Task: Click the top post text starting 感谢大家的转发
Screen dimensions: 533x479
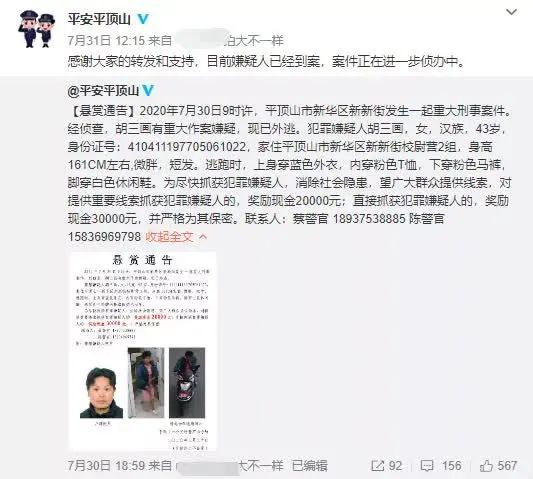Action: (266, 62)
